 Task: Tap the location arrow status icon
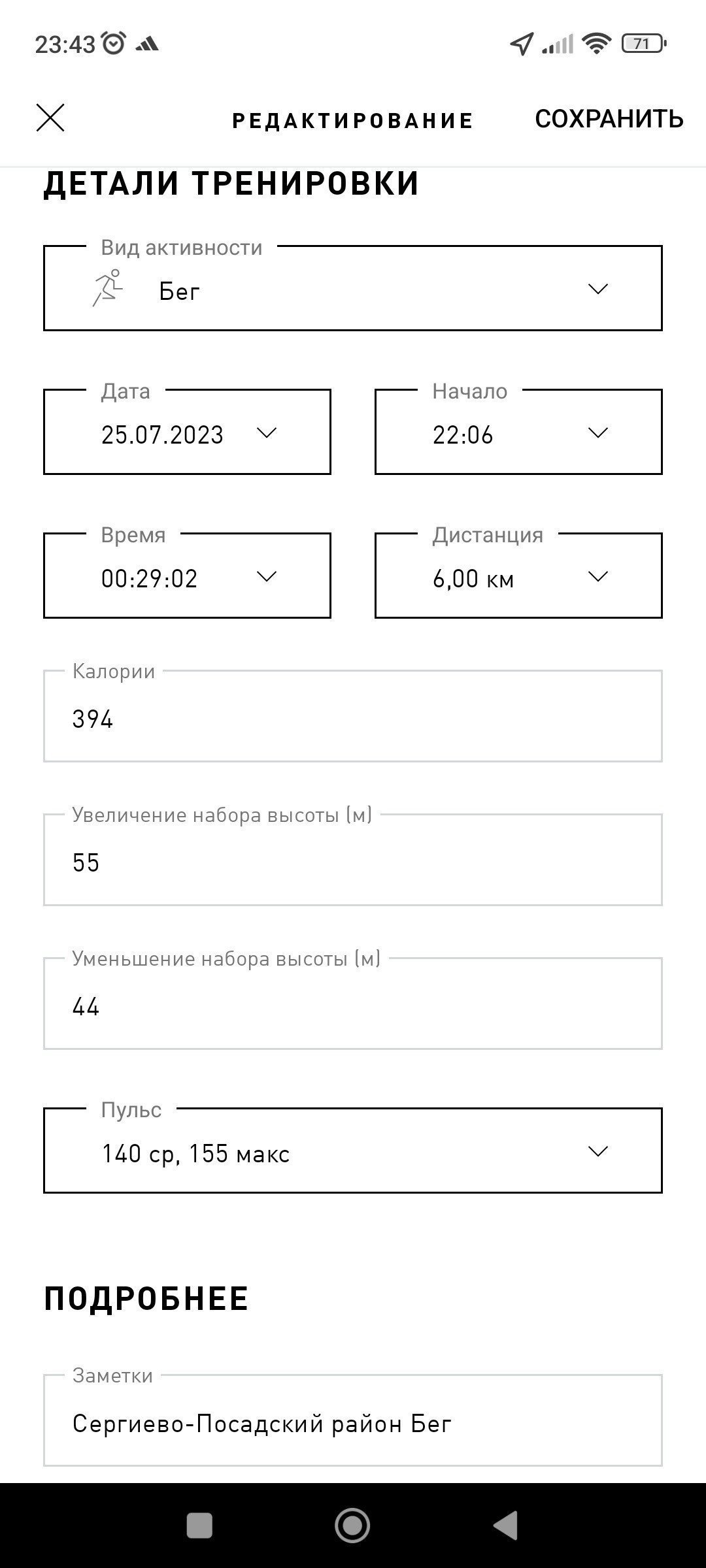[522, 44]
